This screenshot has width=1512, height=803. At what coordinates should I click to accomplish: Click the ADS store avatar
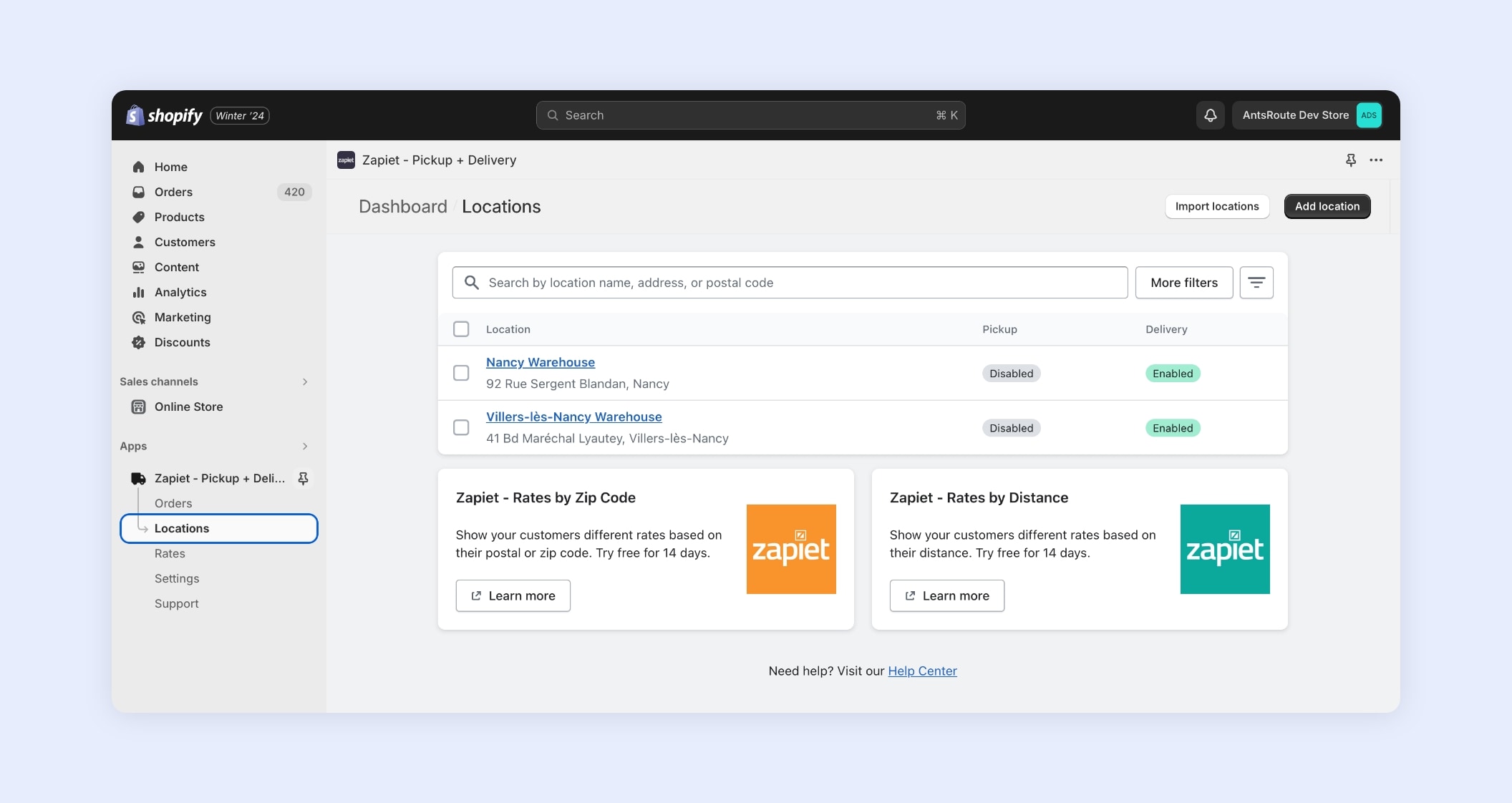pos(1368,115)
